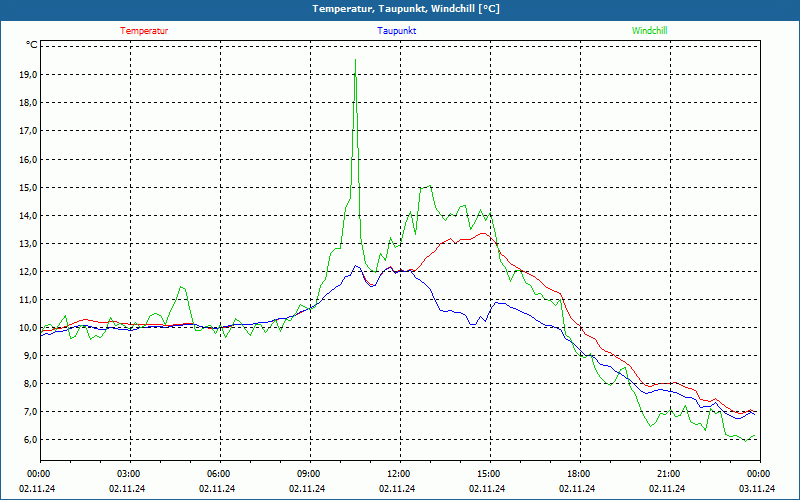Select the 12:00 time axis marker
Image resolution: width=800 pixels, height=500 pixels.
[x=399, y=474]
